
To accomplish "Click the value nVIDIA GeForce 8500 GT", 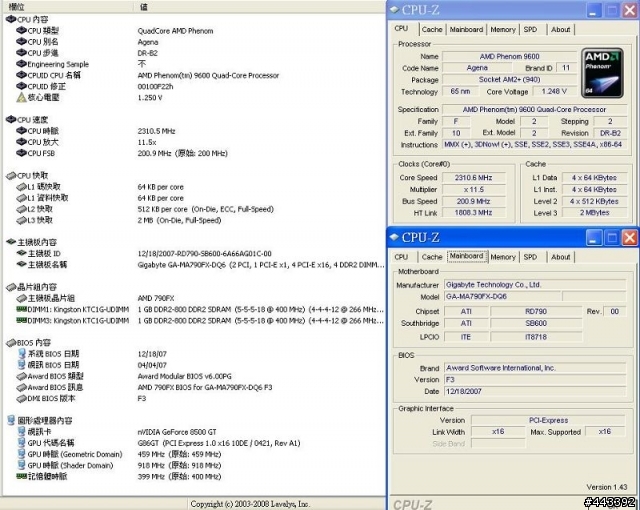I will (177, 432).
